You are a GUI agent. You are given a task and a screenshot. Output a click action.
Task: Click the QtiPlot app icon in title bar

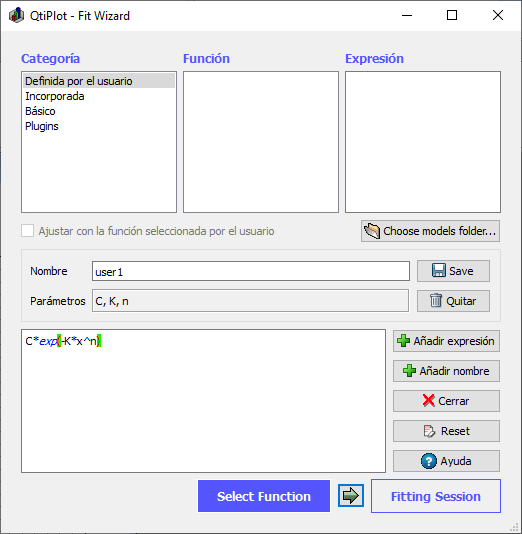(x=16, y=15)
